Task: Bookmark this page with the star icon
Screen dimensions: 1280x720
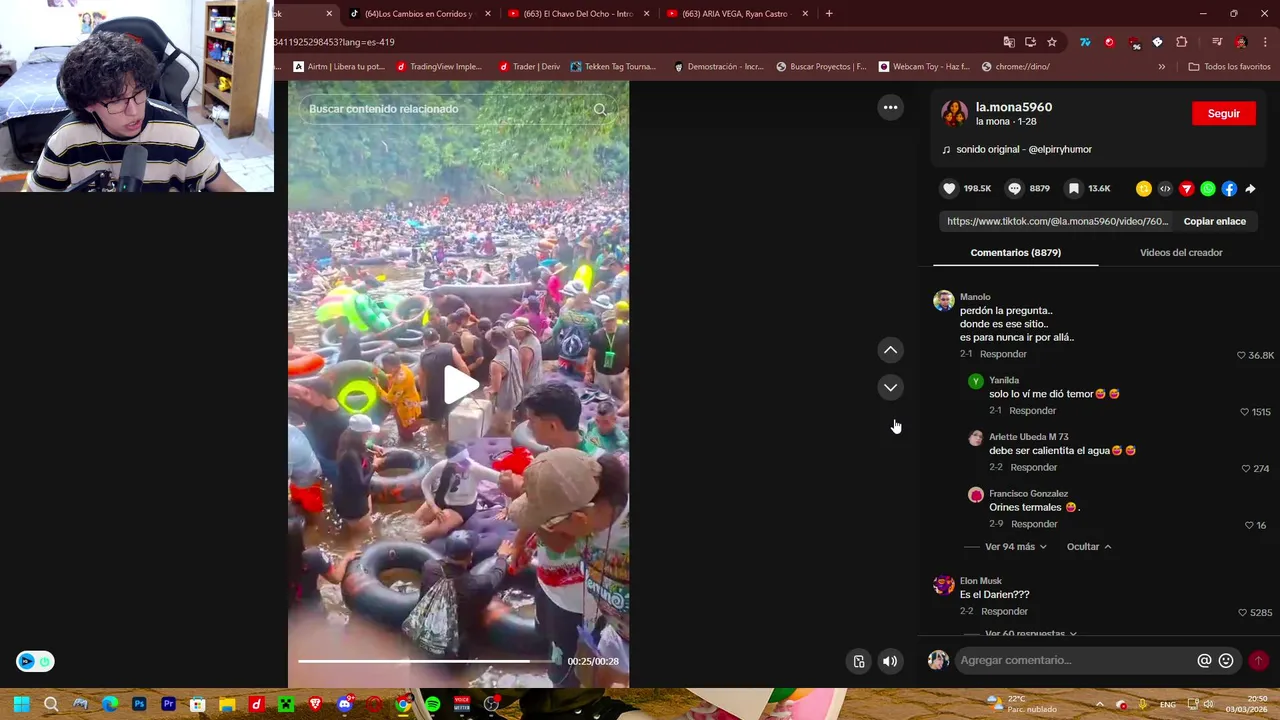Action: 1052,42
